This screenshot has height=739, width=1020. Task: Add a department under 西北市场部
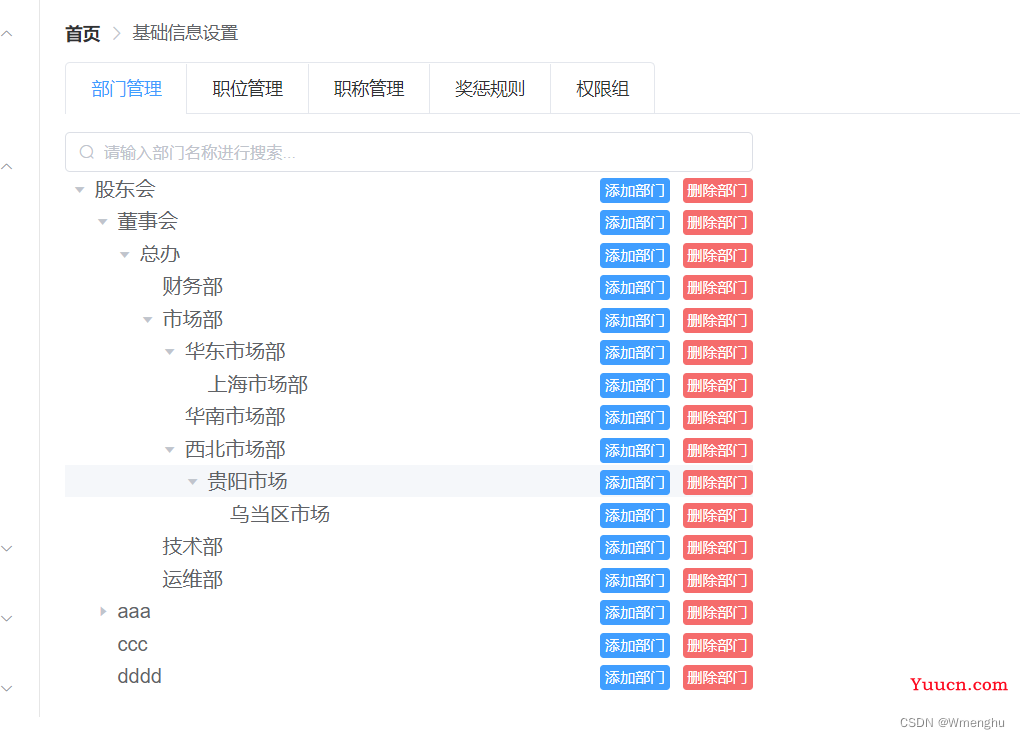click(x=635, y=451)
